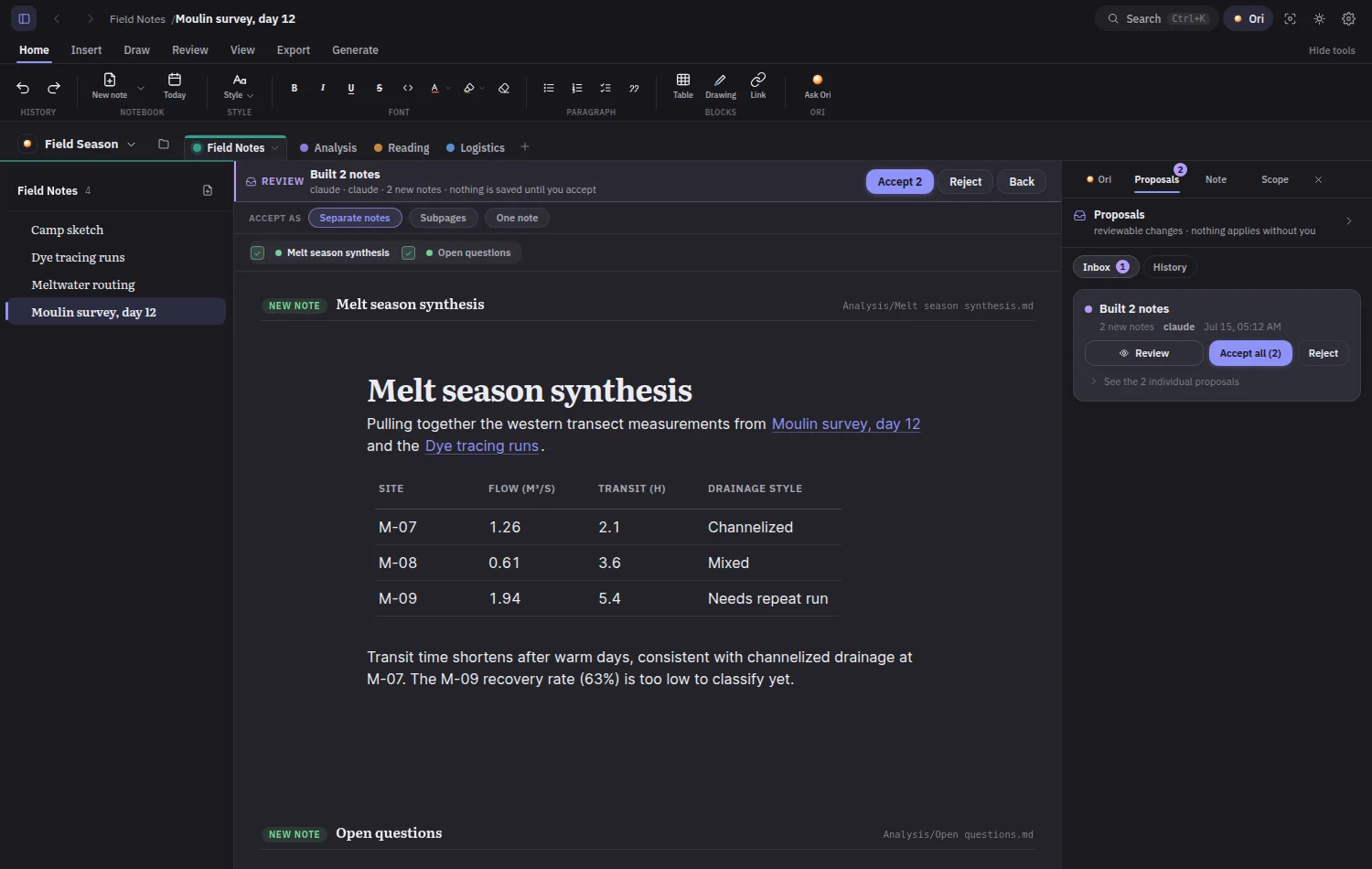Switch to the Analysis section tab
The image size is (1372, 869).
[328, 147]
